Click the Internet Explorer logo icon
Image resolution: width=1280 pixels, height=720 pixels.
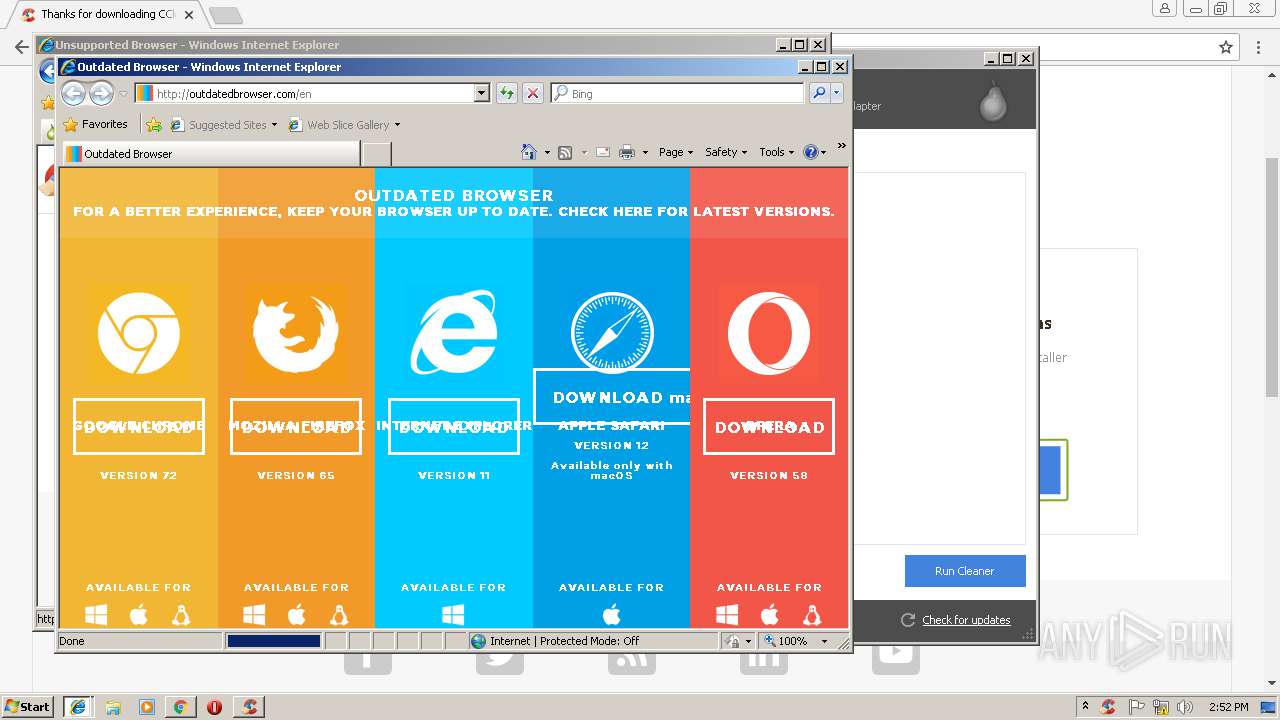[x=454, y=333]
